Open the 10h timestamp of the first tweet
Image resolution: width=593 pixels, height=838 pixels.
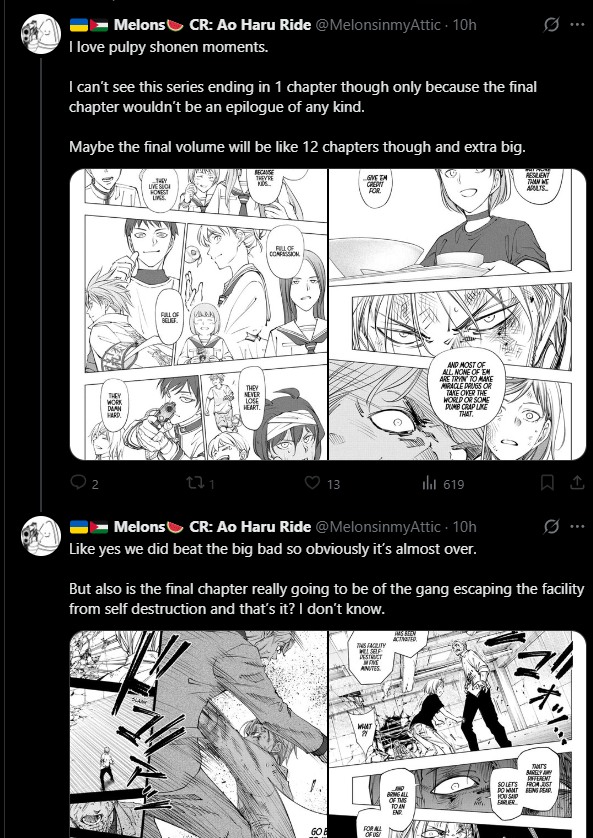(x=464, y=25)
